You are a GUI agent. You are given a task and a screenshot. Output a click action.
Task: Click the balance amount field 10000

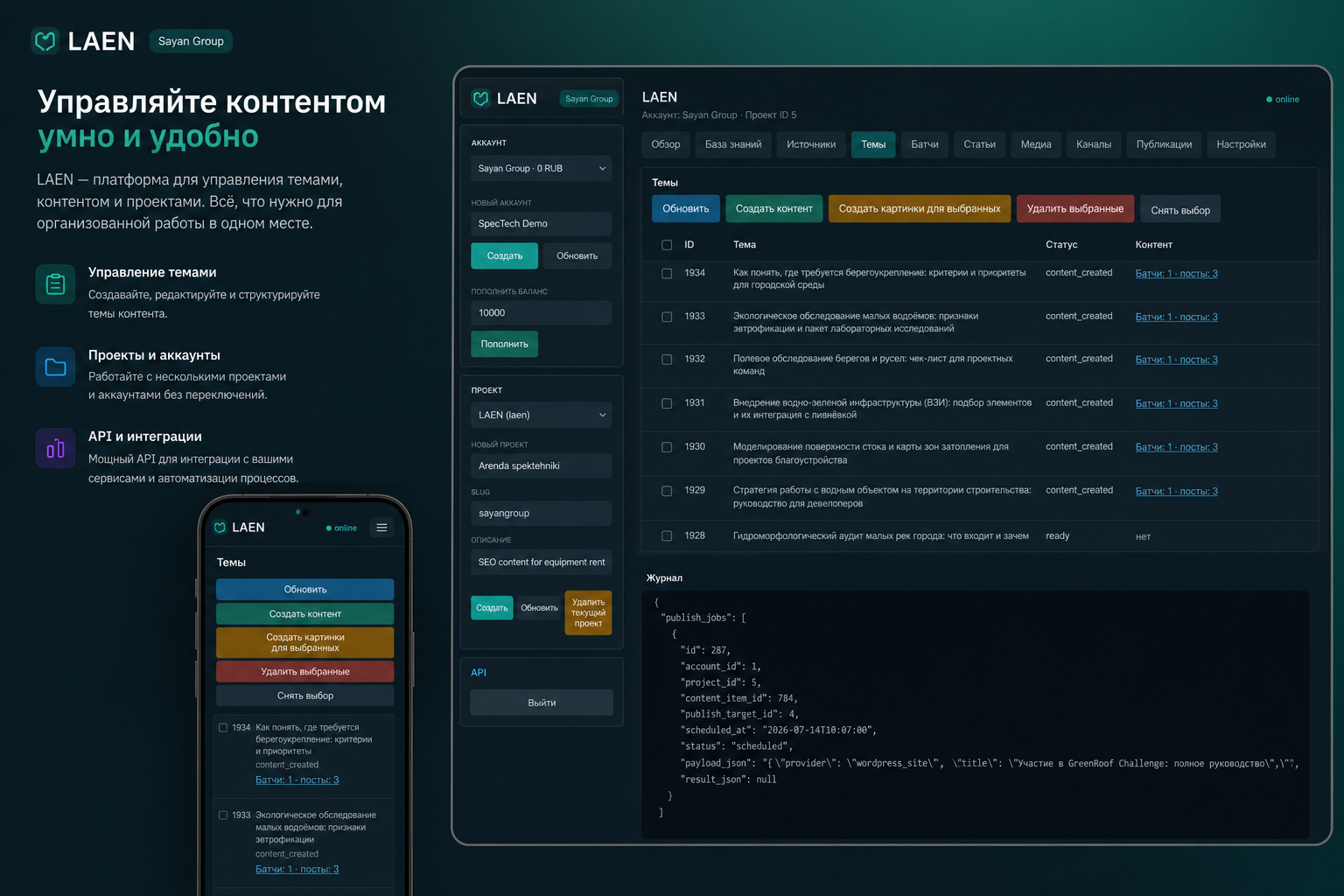pos(541,312)
